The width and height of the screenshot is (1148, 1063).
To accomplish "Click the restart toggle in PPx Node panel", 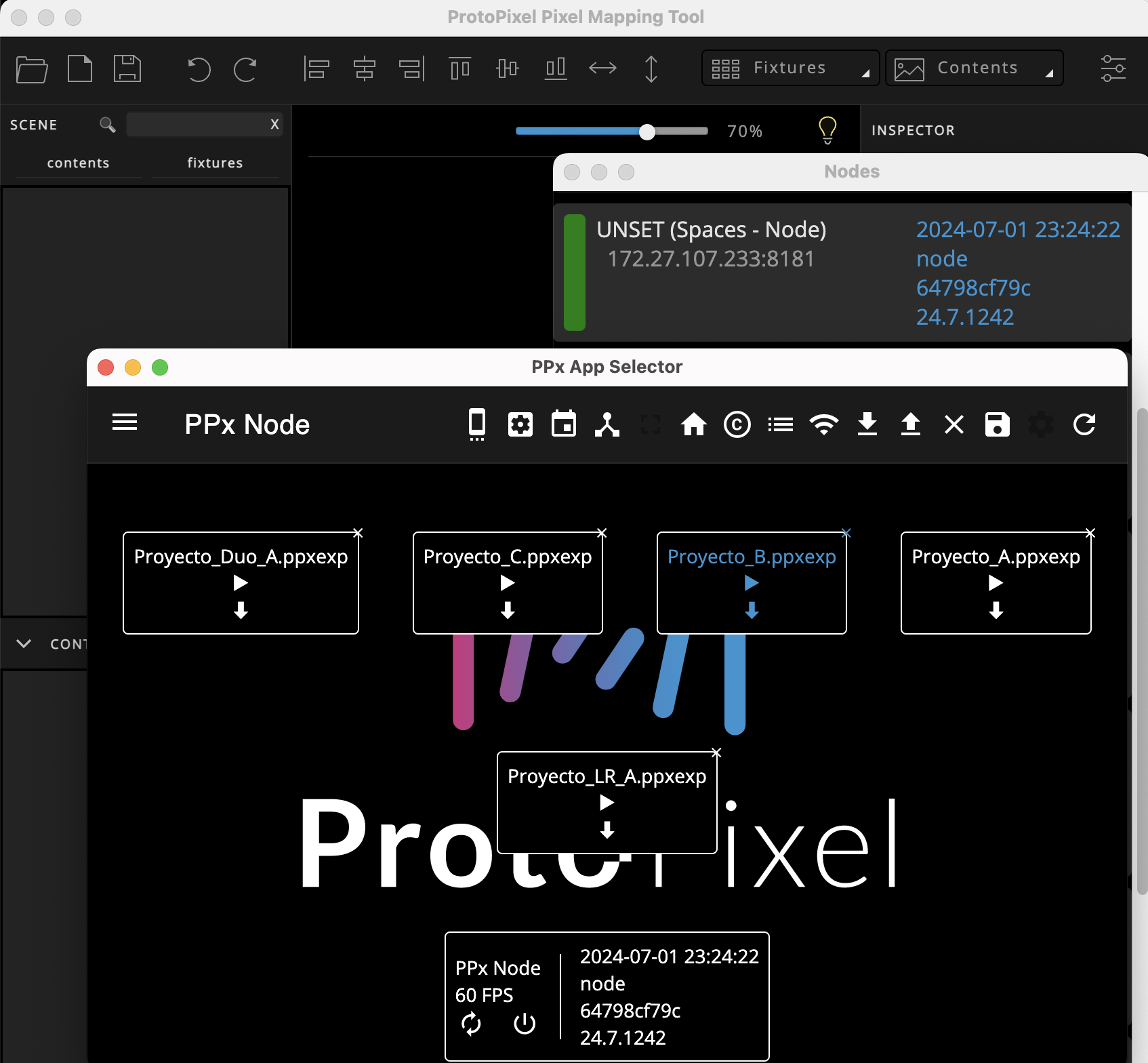I will click(x=472, y=1024).
